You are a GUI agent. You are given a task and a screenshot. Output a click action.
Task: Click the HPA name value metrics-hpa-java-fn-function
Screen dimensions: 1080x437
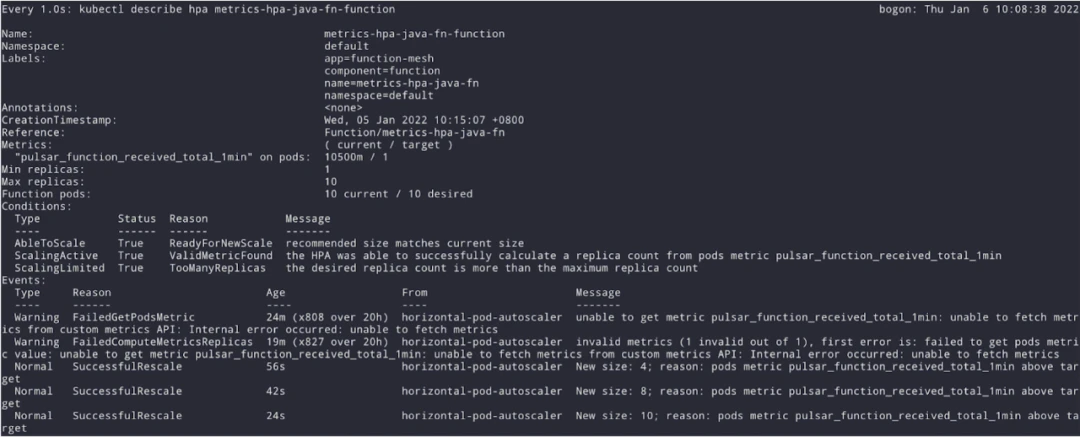[414, 34]
